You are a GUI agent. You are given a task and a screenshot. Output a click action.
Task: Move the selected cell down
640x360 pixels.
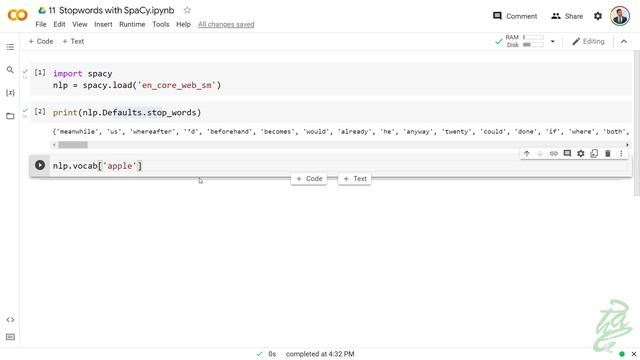pyautogui.click(x=540, y=153)
